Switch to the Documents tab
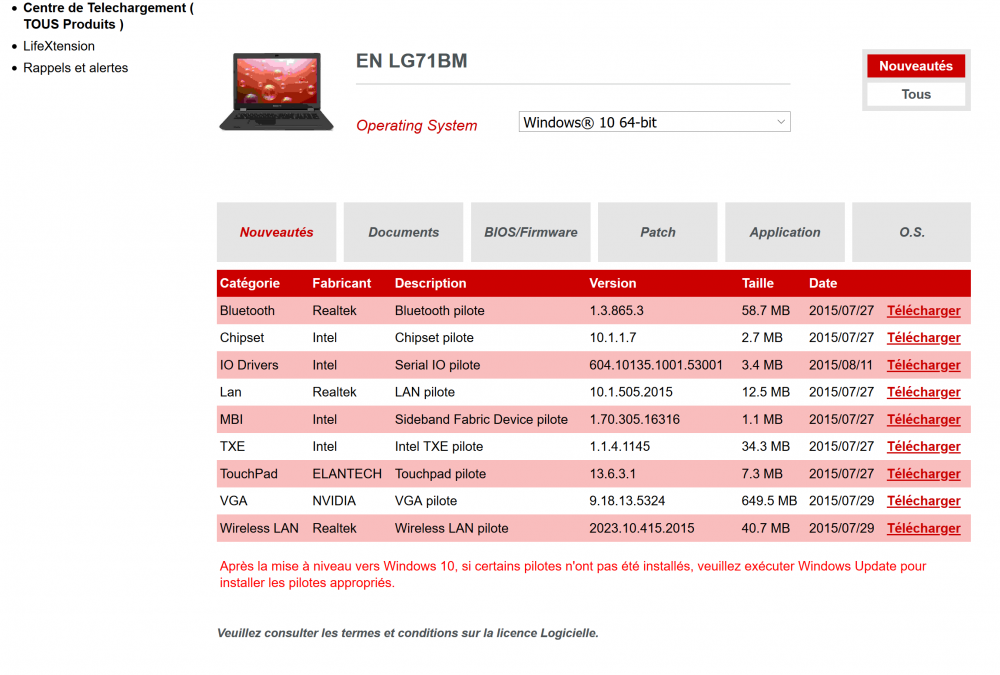Image resolution: width=1000 pixels, height=675 pixels. (x=404, y=232)
